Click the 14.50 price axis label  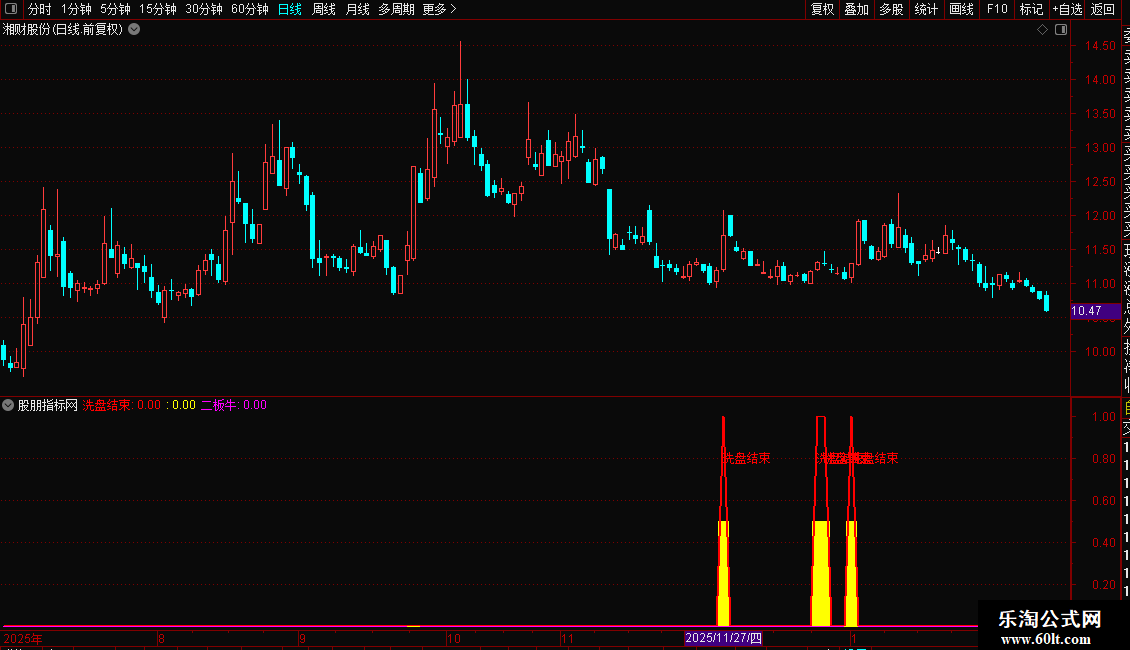(x=1100, y=45)
